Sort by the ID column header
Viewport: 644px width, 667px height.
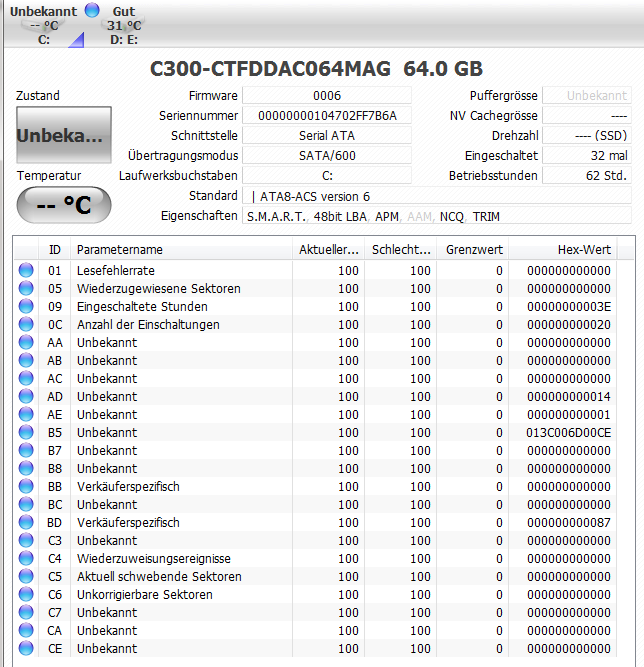tap(54, 249)
